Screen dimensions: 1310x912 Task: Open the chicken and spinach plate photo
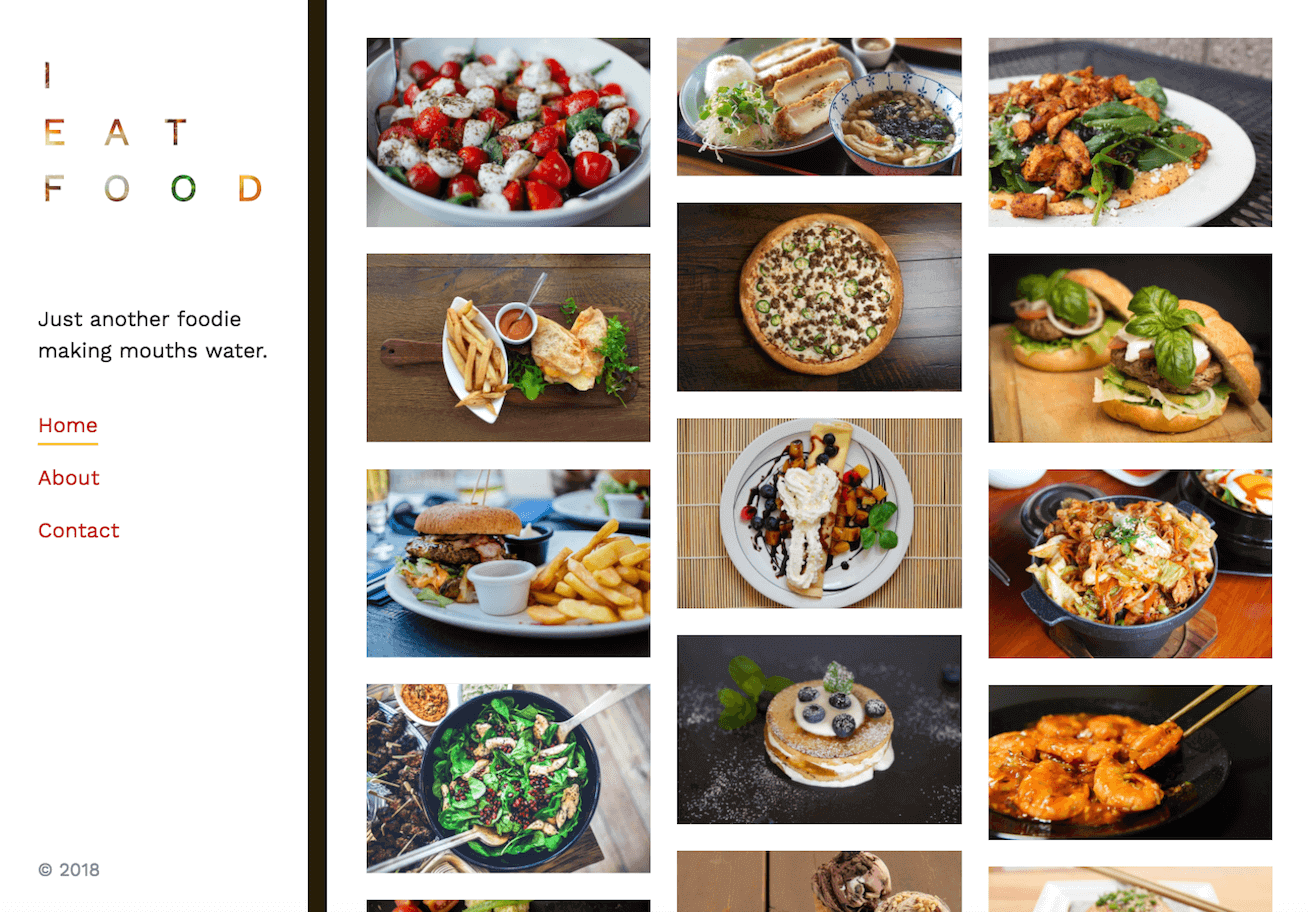coord(1130,132)
